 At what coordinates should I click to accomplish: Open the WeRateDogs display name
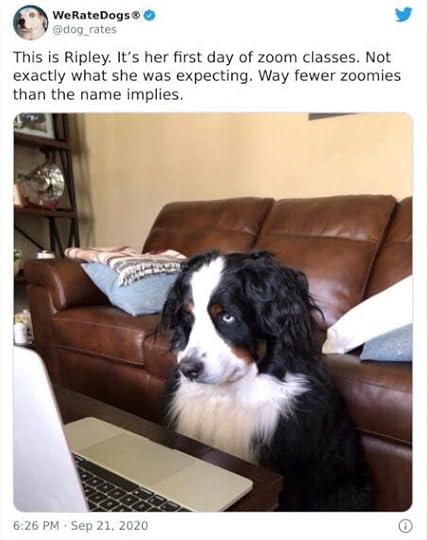pyautogui.click(x=92, y=15)
